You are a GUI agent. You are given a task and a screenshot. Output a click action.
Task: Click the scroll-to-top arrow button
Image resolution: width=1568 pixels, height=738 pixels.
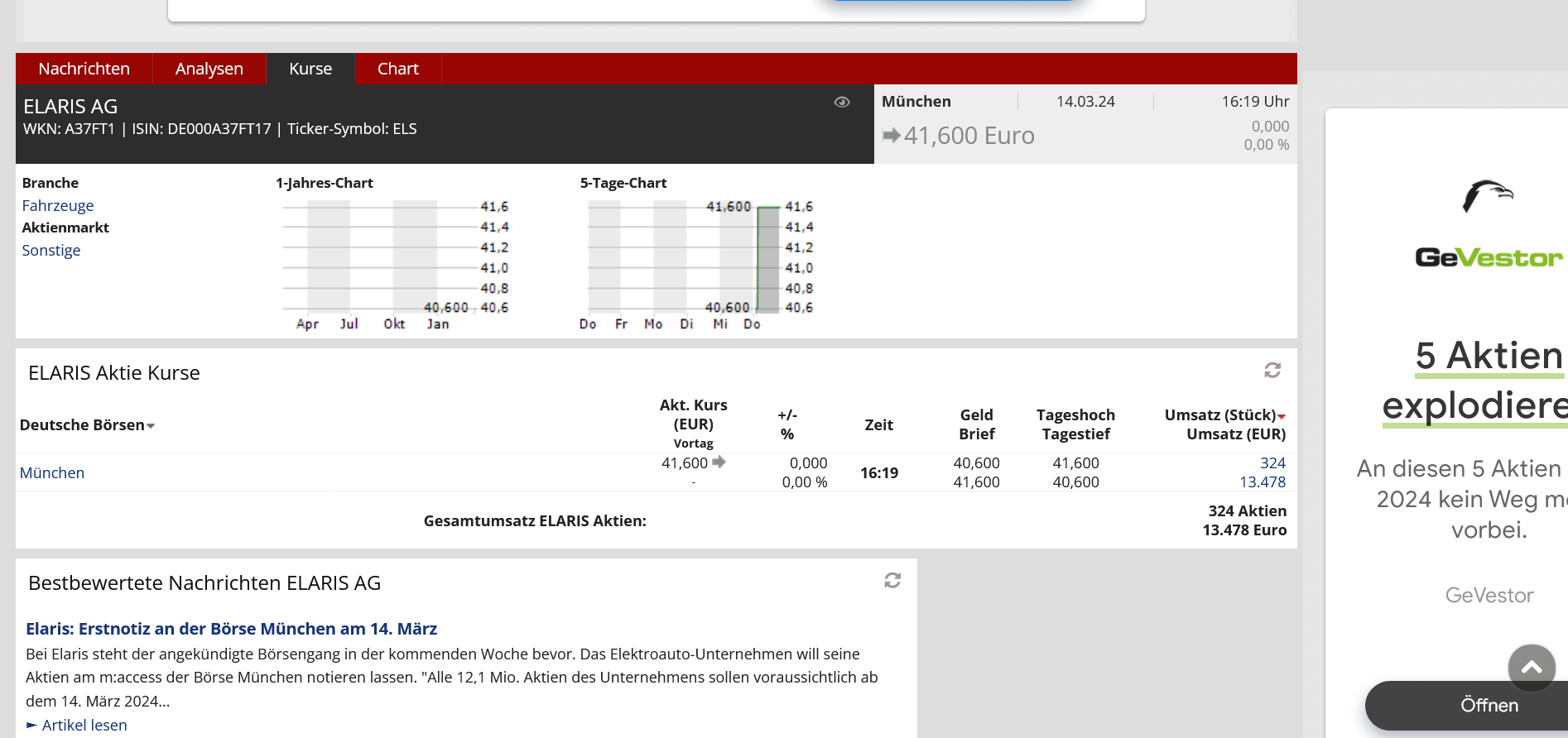1531,667
